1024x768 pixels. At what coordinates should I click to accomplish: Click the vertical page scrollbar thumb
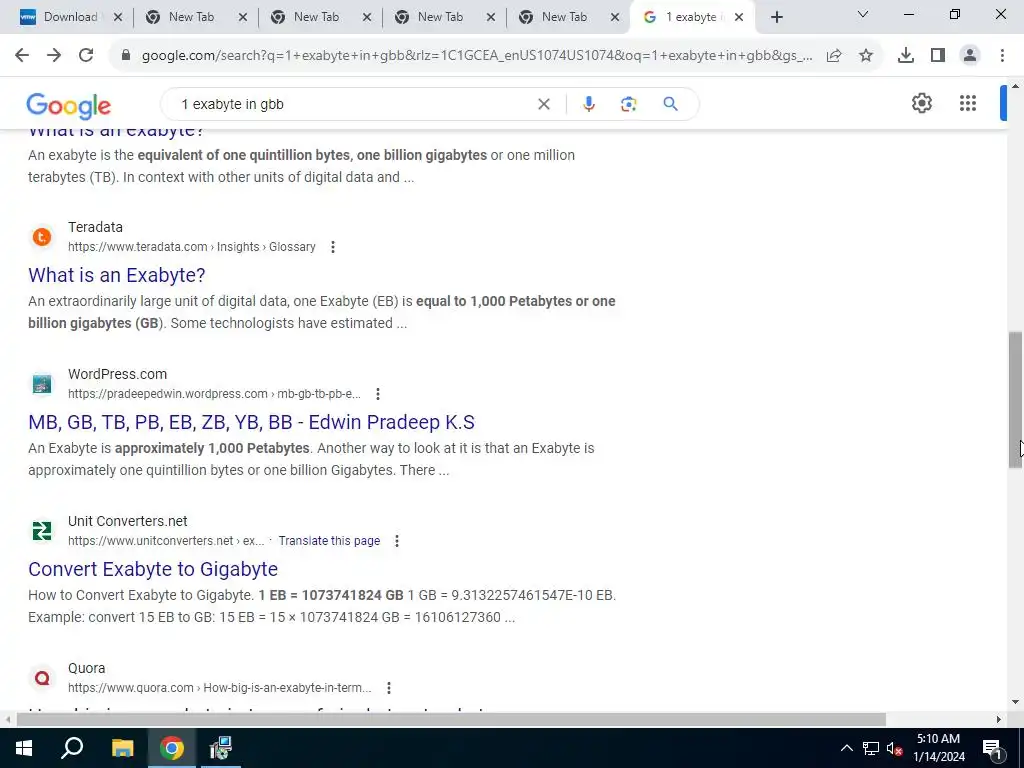(x=1015, y=400)
